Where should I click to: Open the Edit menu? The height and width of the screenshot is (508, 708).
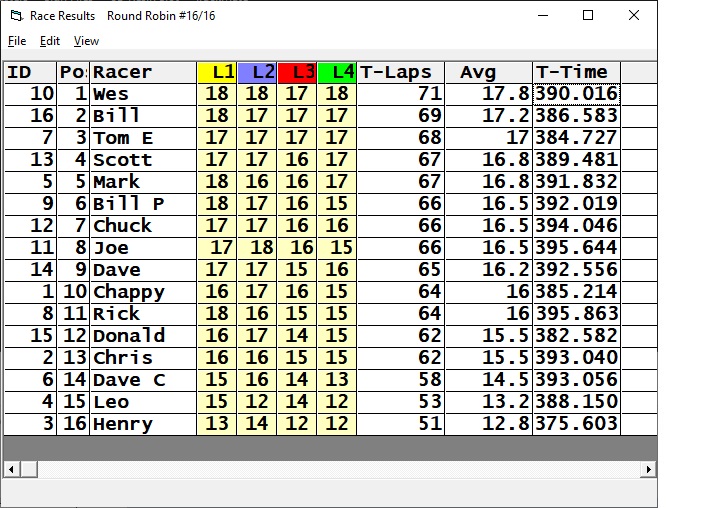[50, 41]
